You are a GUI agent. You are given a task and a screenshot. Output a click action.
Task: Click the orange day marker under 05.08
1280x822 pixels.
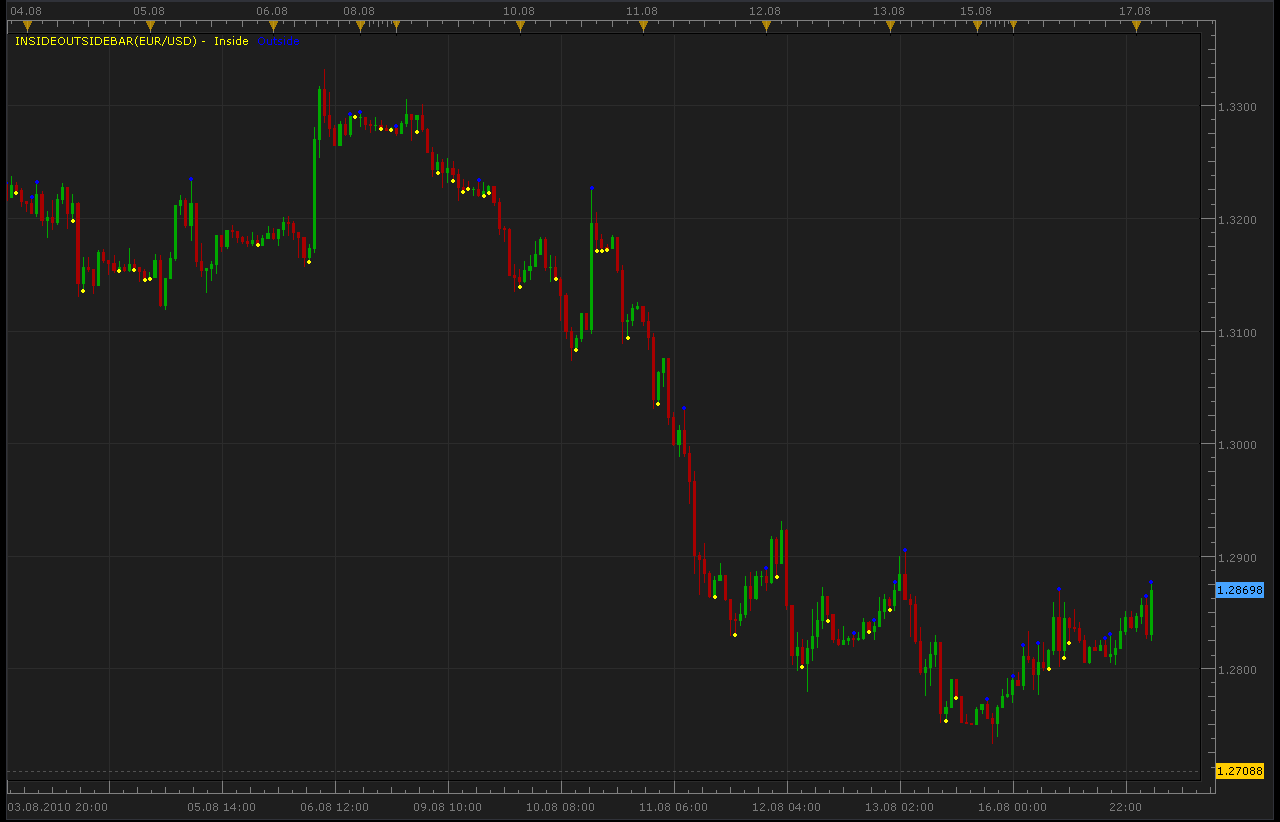(x=150, y=25)
